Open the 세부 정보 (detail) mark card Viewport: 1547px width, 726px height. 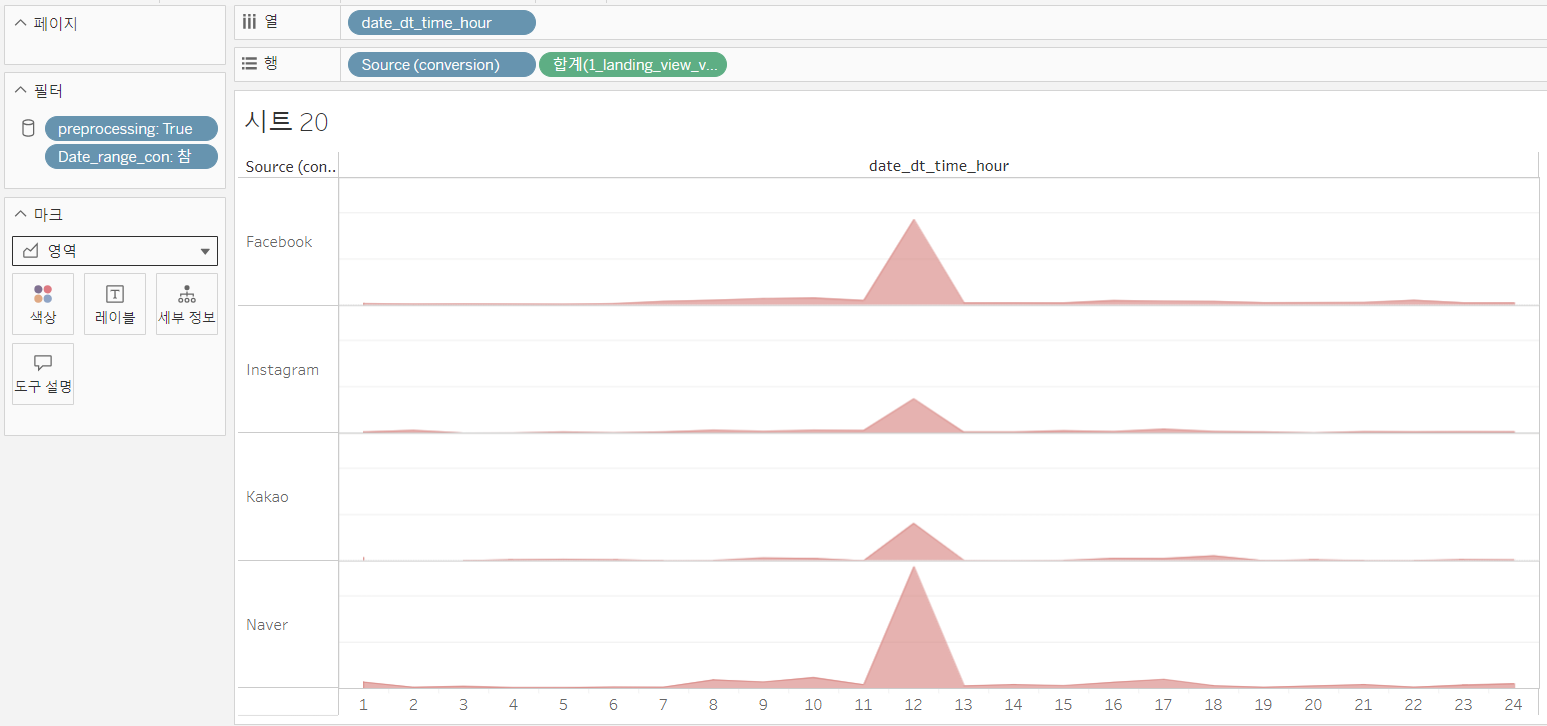(187, 304)
